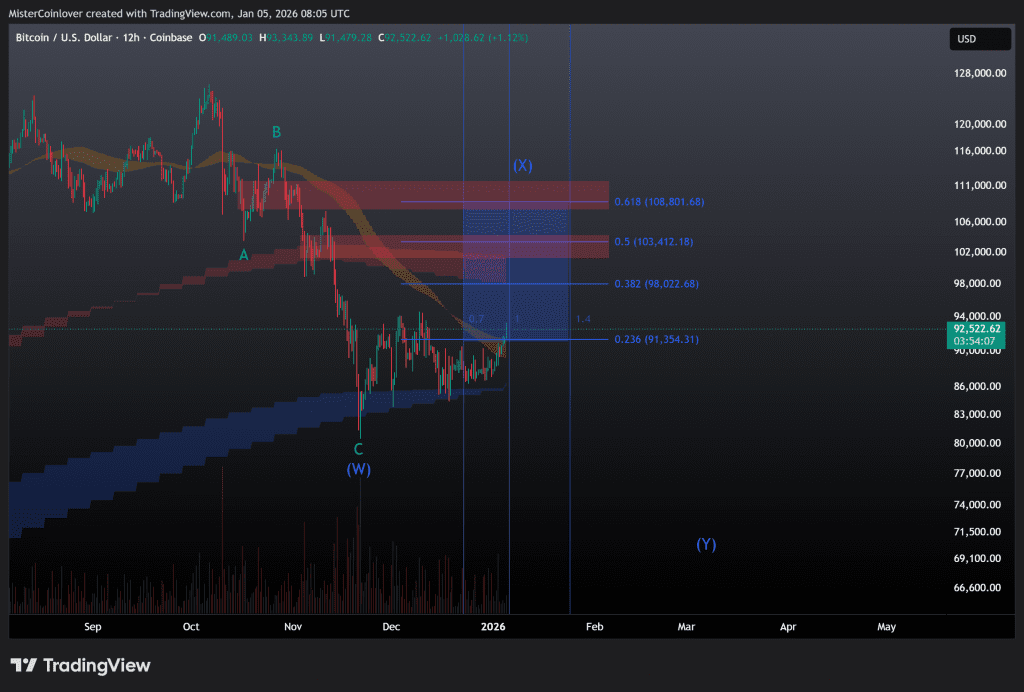1024x692 pixels.
Task: Select the 0.618 Fibonacci level label
Action: 659,202
